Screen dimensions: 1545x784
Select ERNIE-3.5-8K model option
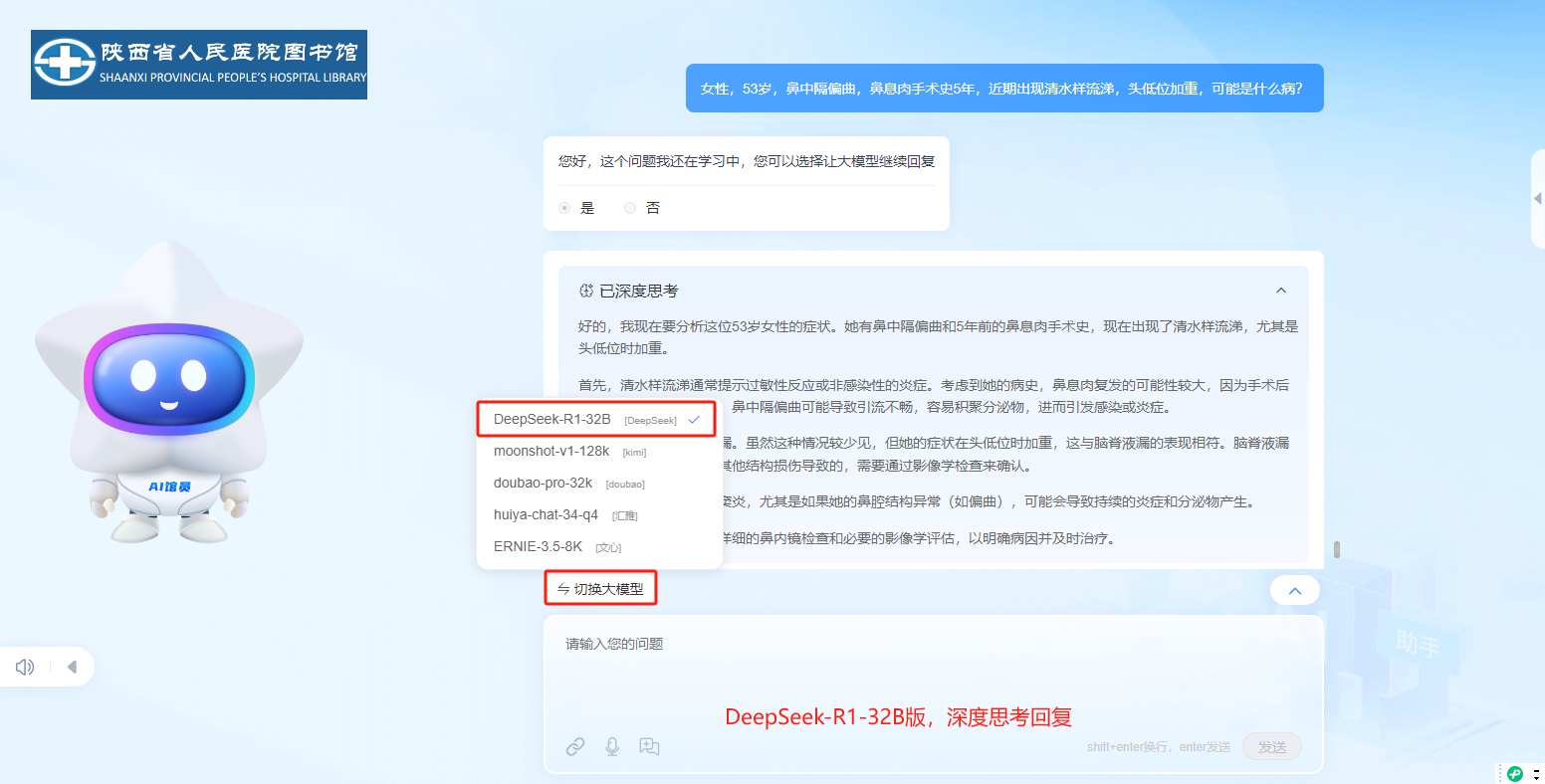538,546
